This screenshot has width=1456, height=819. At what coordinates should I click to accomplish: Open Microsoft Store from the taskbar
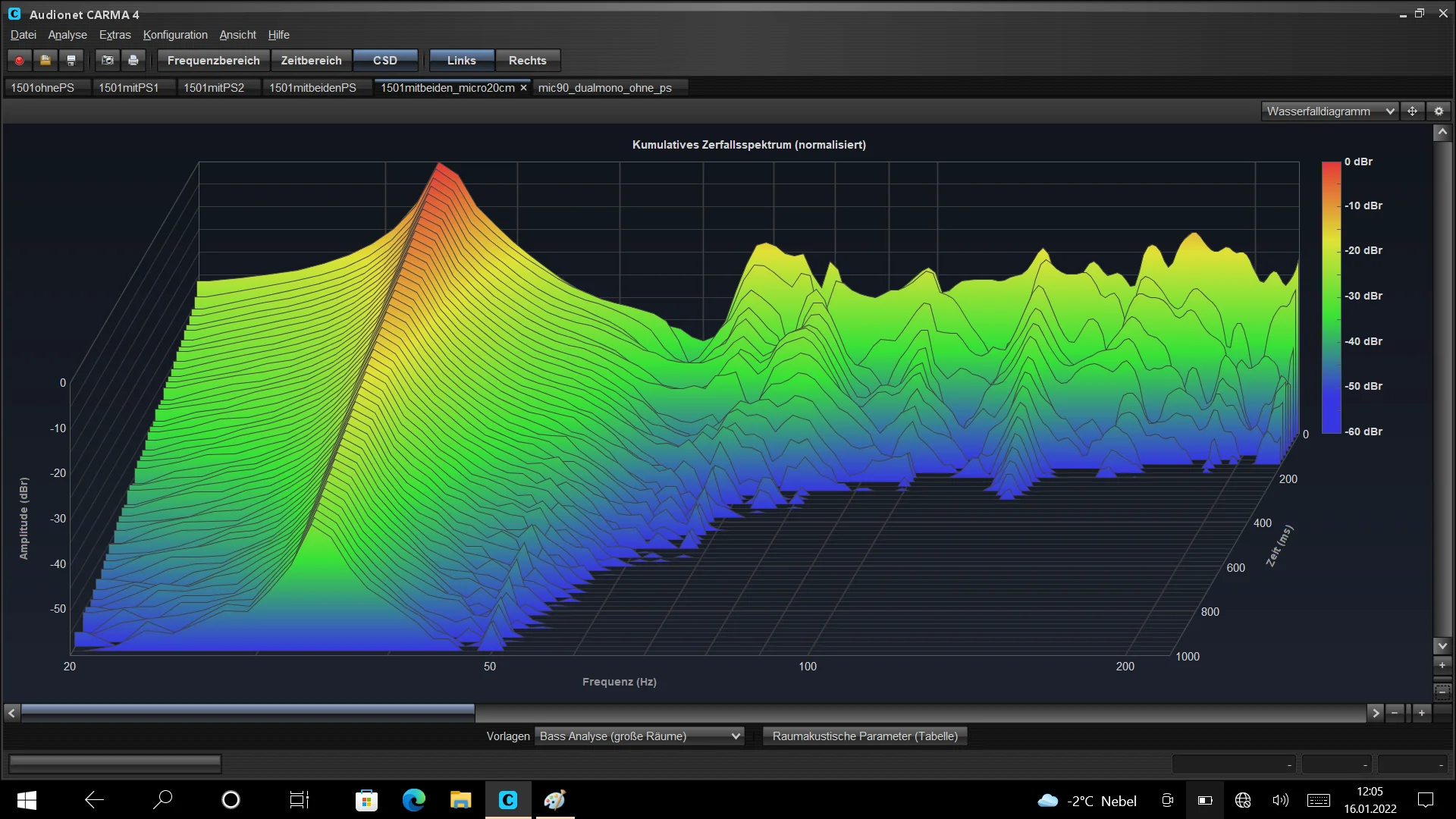367,800
